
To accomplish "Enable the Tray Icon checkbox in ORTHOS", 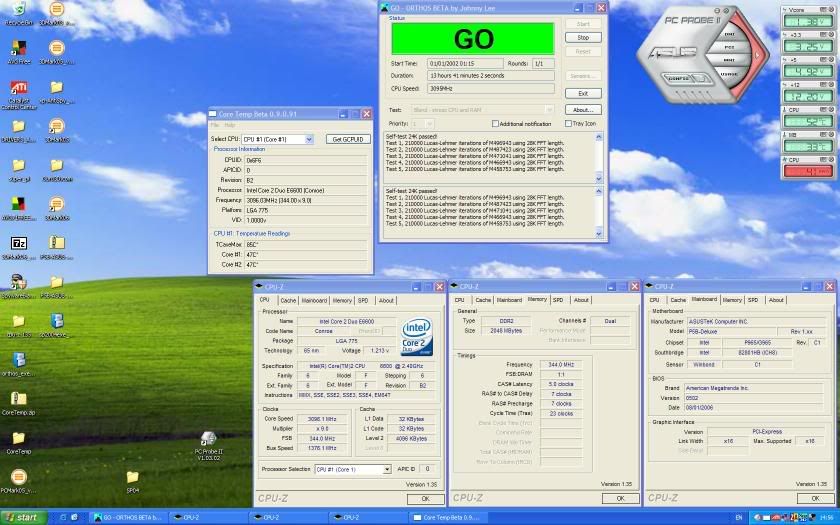I will [567, 124].
